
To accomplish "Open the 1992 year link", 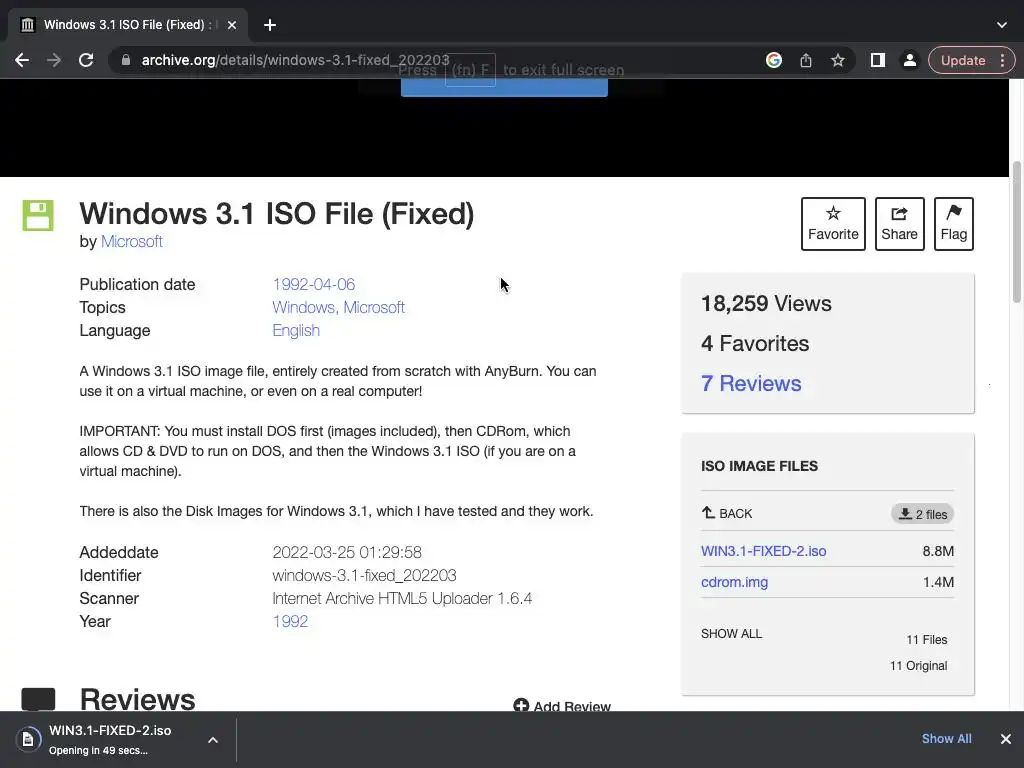I will (x=290, y=621).
